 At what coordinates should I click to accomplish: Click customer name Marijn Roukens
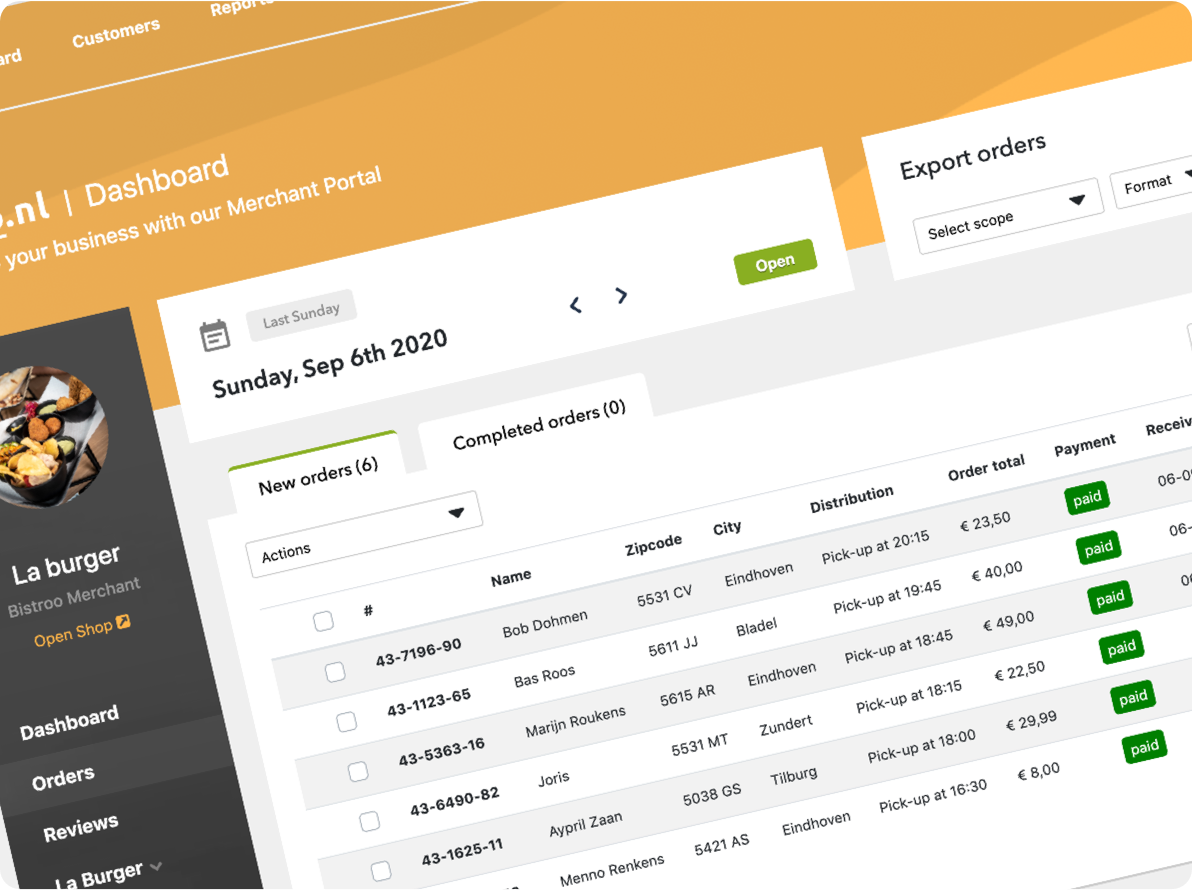click(575, 721)
